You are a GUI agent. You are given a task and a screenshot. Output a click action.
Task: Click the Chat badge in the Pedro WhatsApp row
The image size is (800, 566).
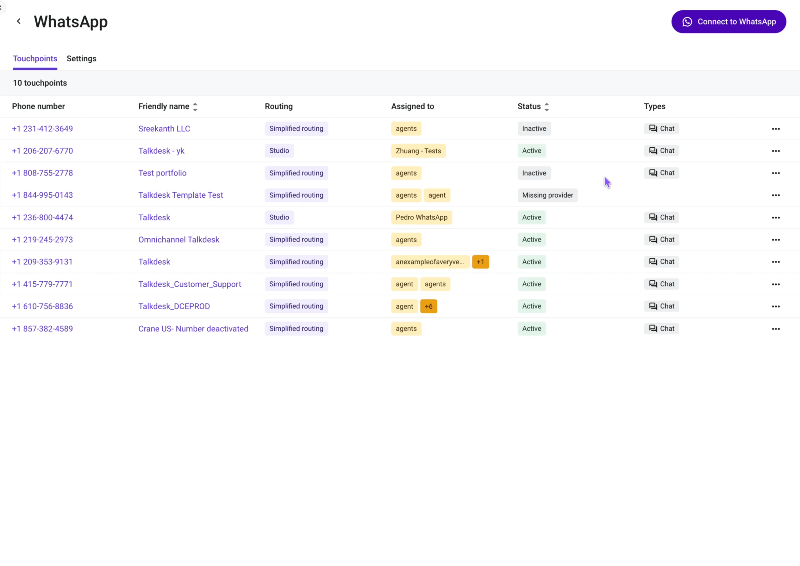(661, 217)
